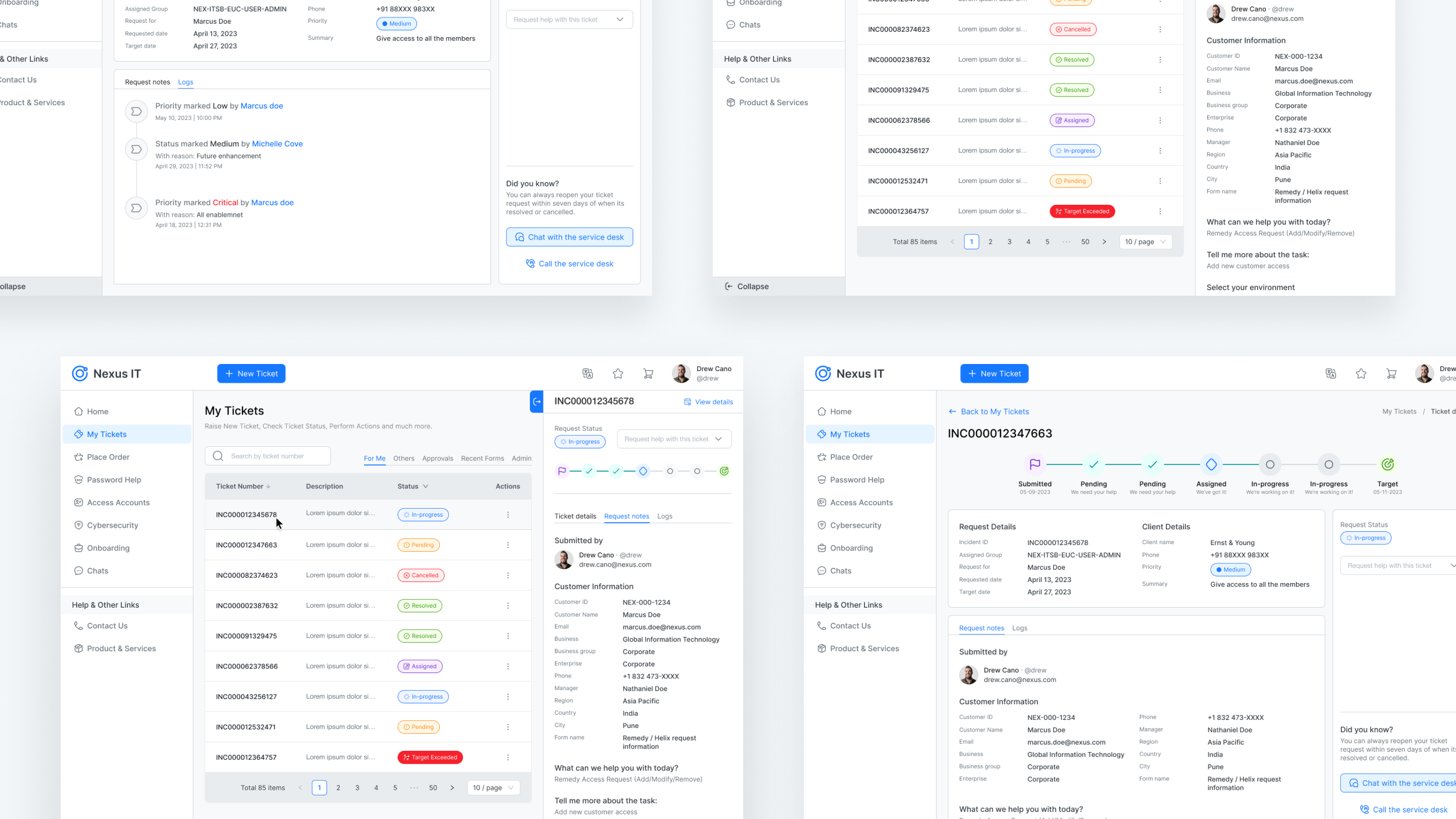Collapse the ticket side panel with blue arrow button

(x=536, y=402)
